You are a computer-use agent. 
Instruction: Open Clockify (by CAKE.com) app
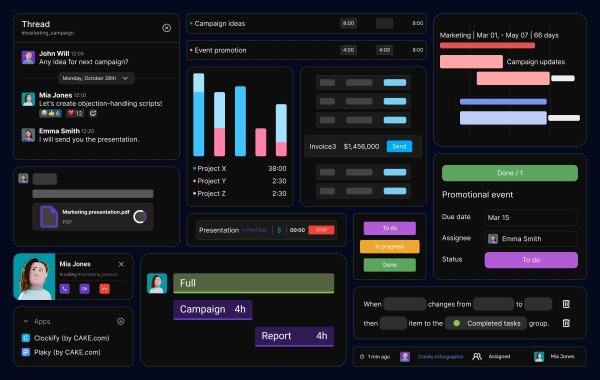pyautogui.click(x=72, y=338)
